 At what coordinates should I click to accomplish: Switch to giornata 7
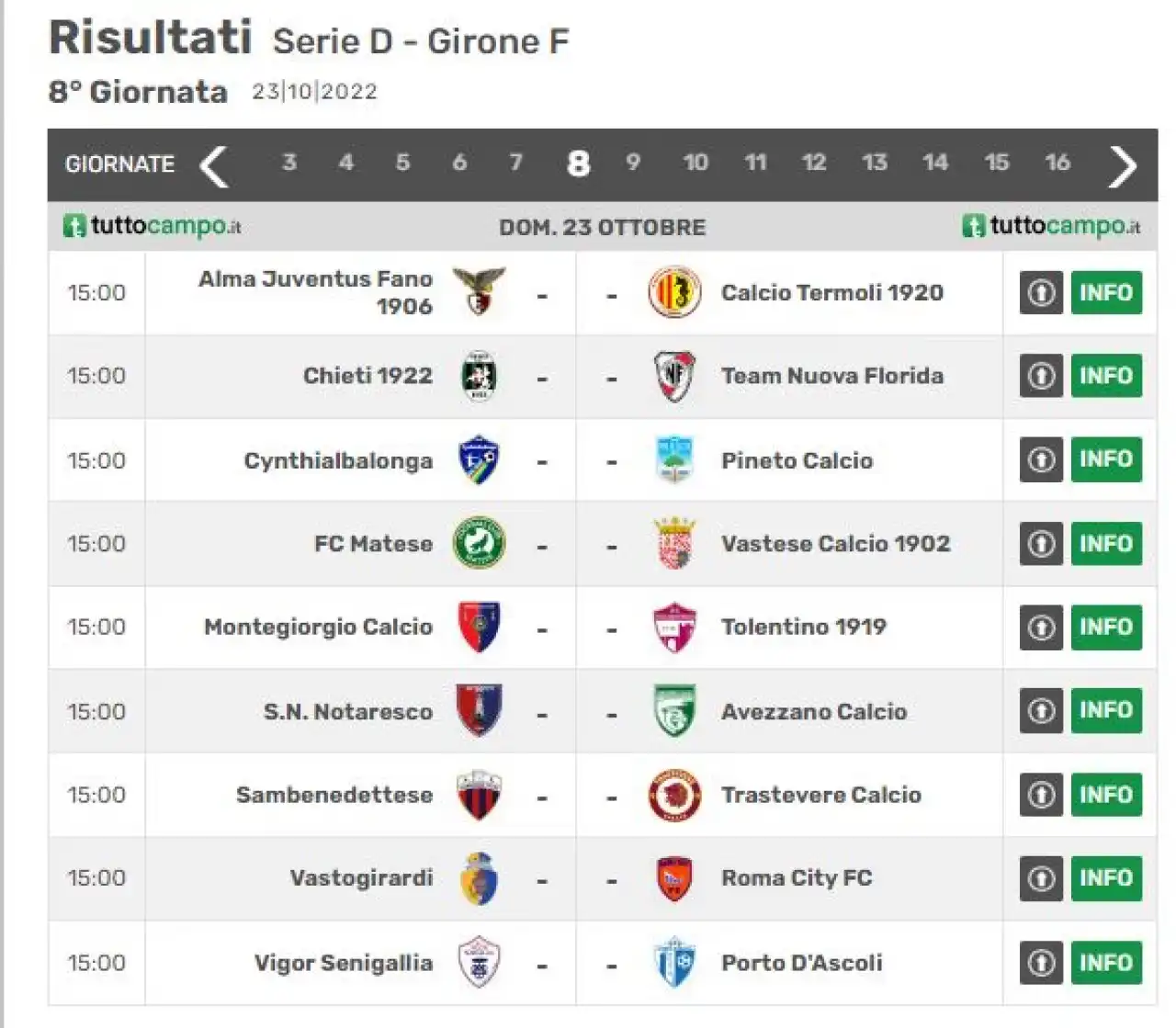point(516,163)
